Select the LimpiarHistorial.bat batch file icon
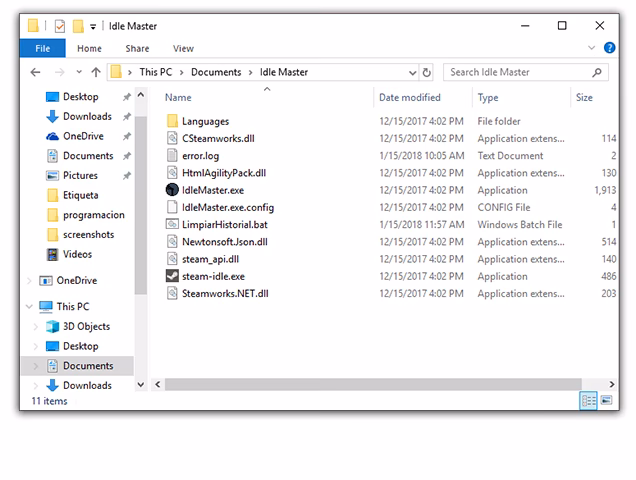This screenshot has width=636, height=480. [172, 224]
